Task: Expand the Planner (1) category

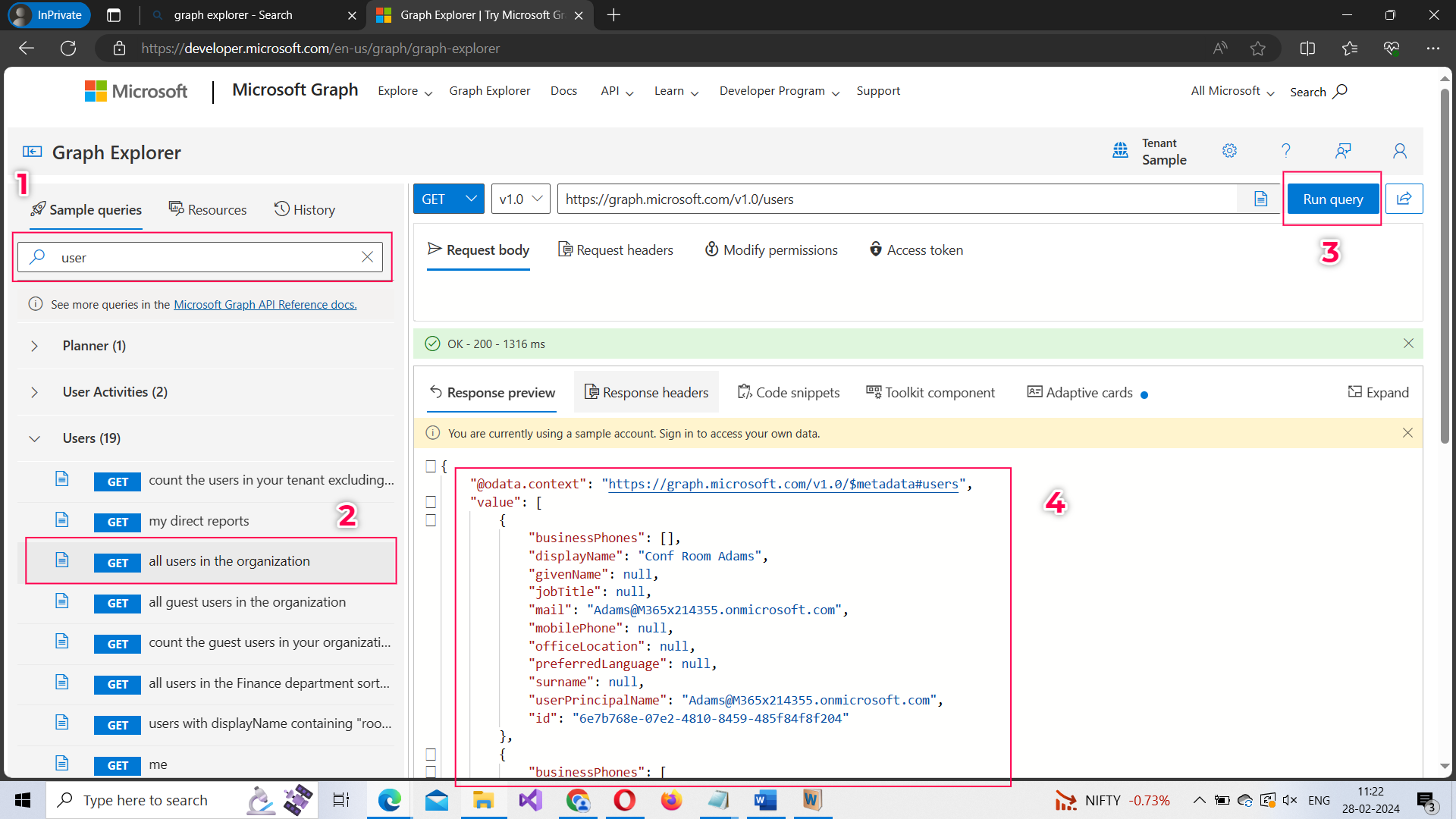Action: (35, 346)
